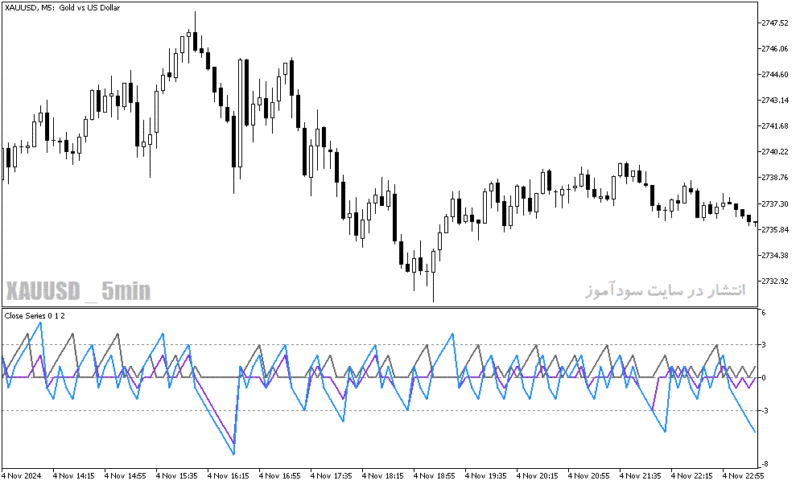Click the 2735.84 price scale label
The width and height of the screenshot is (800, 485).
point(775,229)
